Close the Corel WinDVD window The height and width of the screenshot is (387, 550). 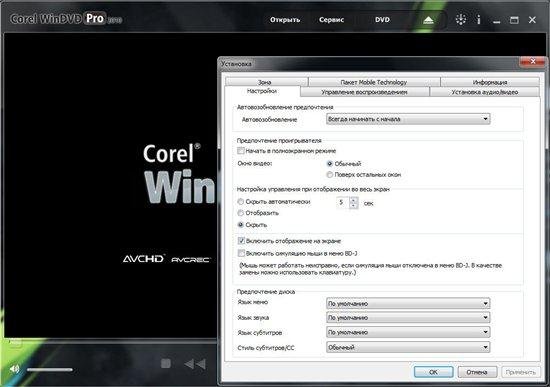click(x=532, y=20)
